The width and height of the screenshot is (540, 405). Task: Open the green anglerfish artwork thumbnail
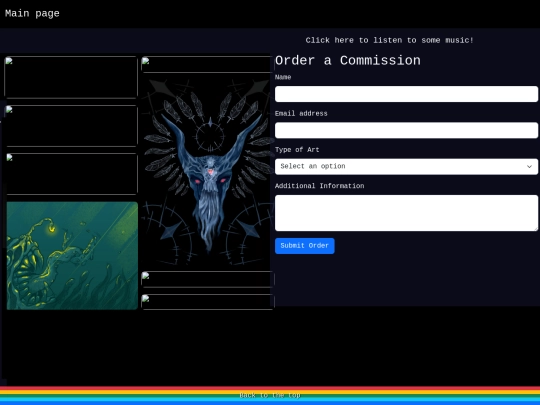[72, 256]
